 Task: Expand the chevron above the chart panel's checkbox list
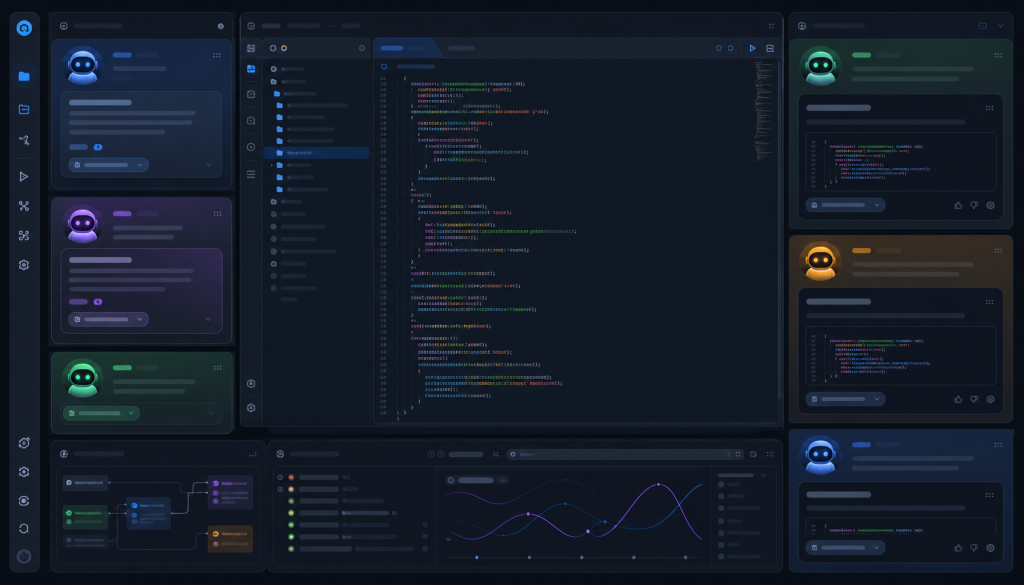point(763,475)
